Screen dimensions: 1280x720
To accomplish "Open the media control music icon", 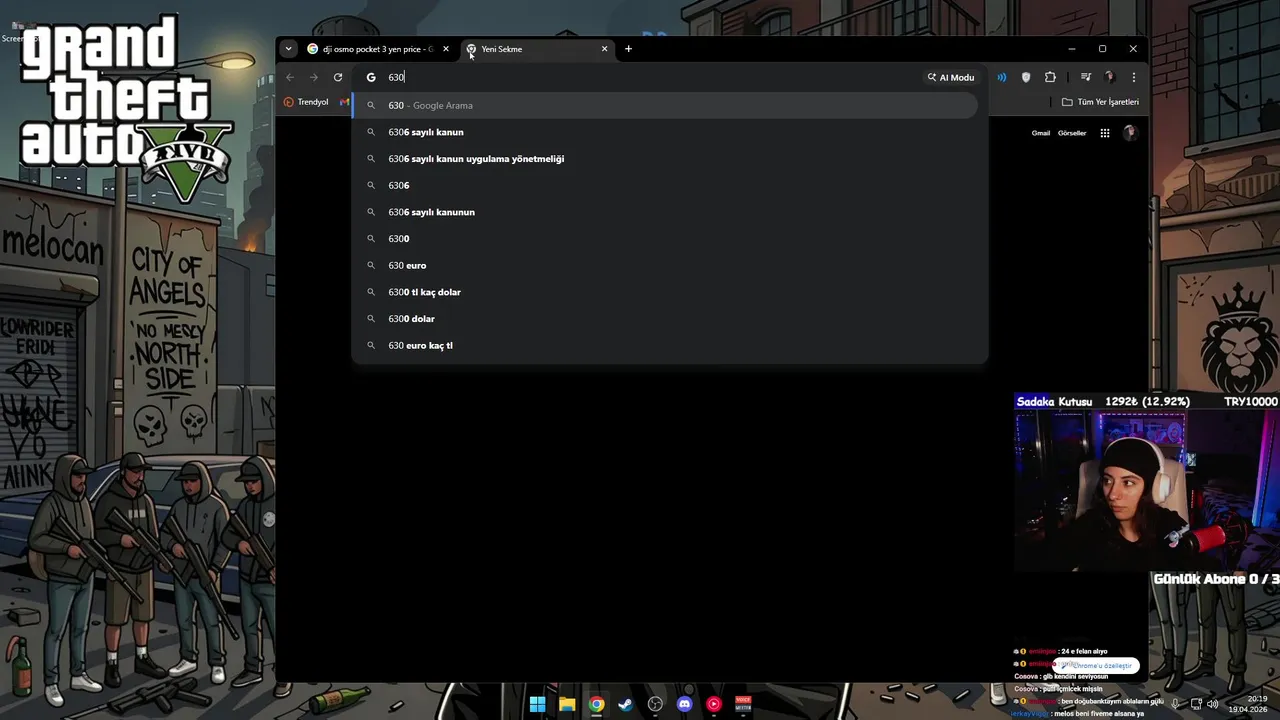I will (x=1085, y=77).
